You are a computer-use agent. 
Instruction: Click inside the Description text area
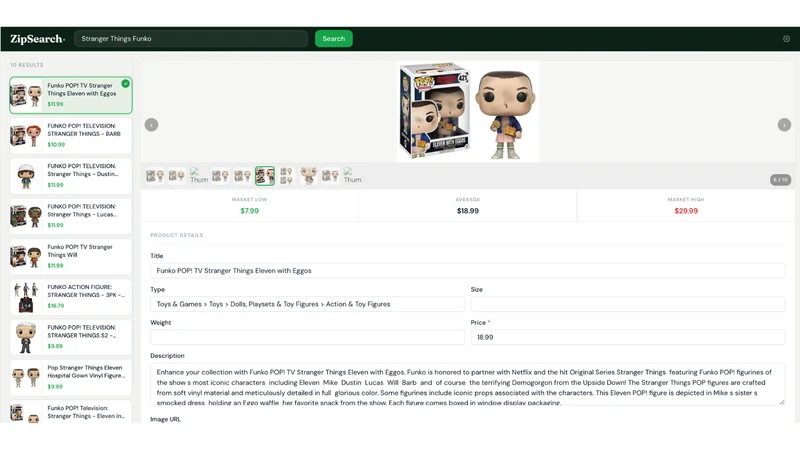(467, 384)
